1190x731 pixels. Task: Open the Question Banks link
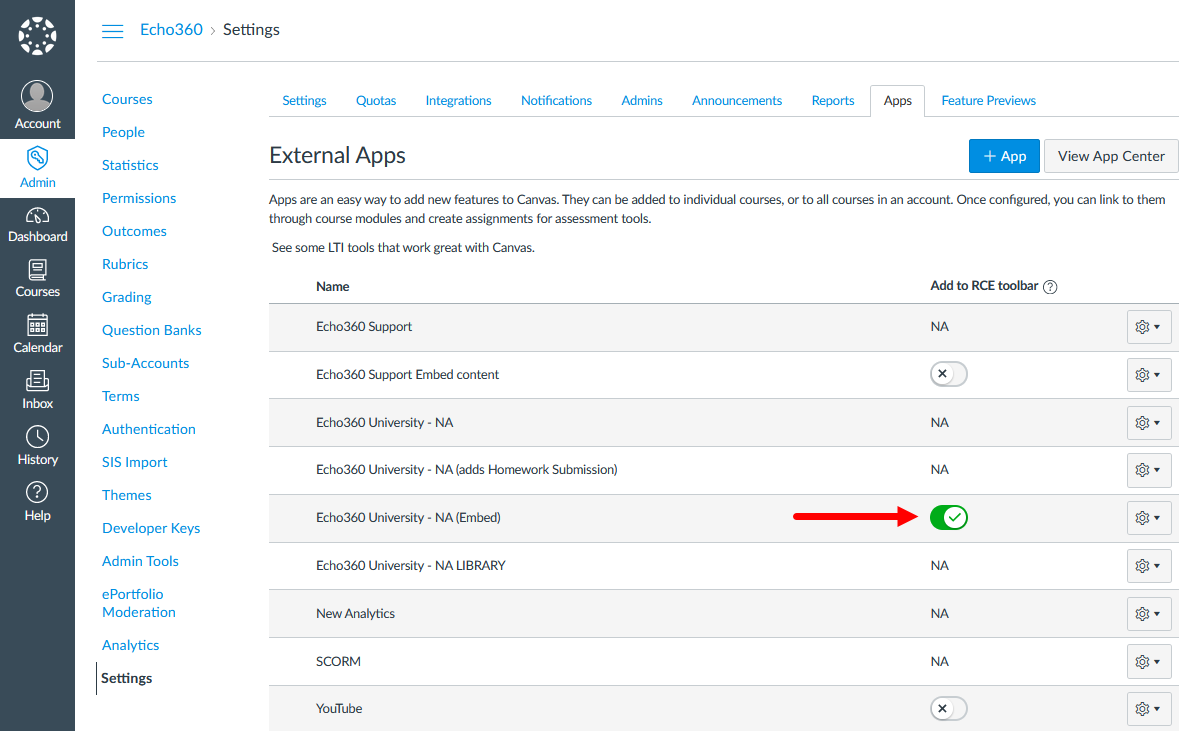[x=152, y=330]
